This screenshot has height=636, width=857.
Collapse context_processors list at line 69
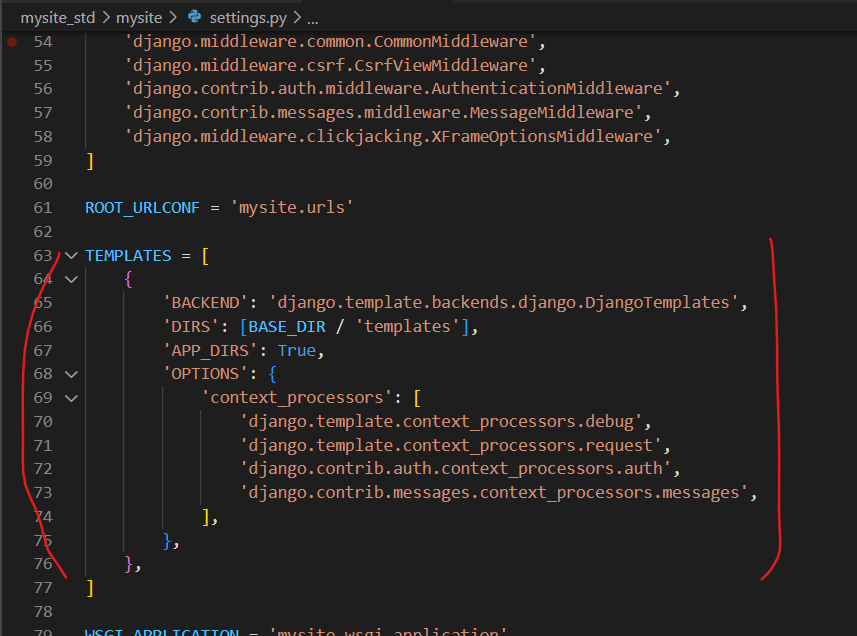(x=71, y=398)
